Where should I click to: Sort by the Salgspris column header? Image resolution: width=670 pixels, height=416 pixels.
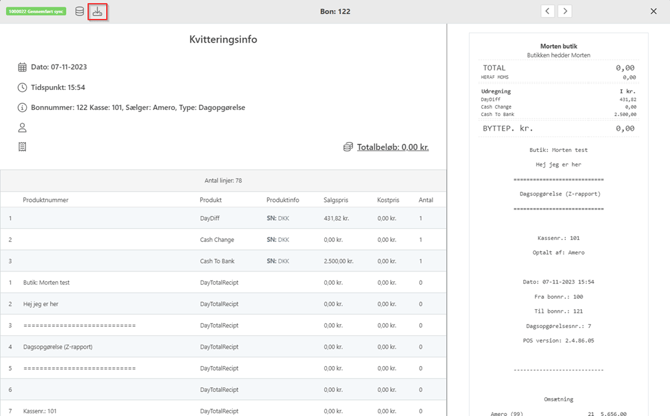tap(336, 200)
